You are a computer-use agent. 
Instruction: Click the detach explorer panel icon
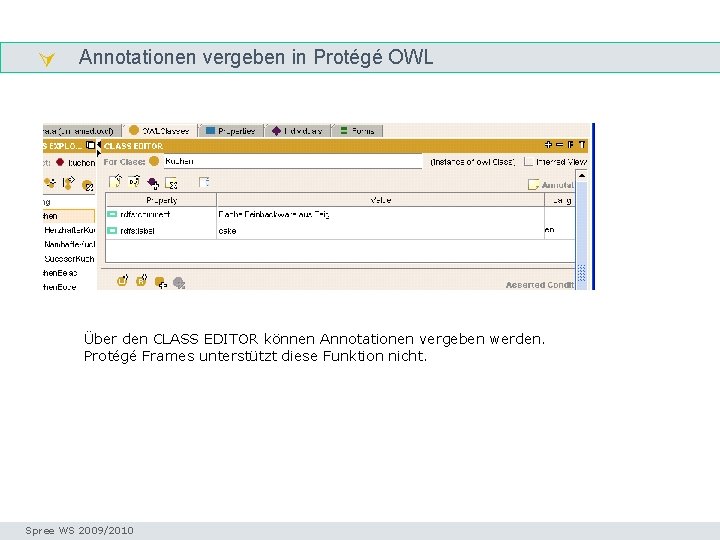click(x=90, y=145)
